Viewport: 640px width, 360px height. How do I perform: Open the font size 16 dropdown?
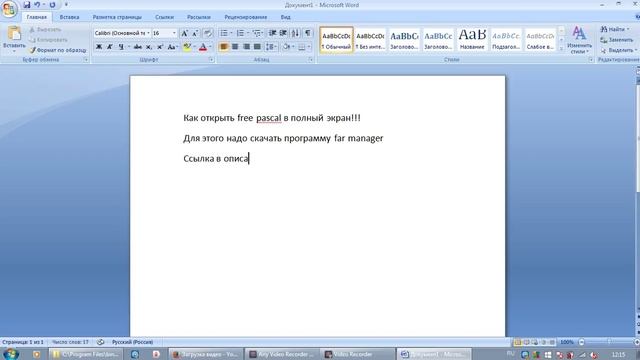tap(174, 33)
